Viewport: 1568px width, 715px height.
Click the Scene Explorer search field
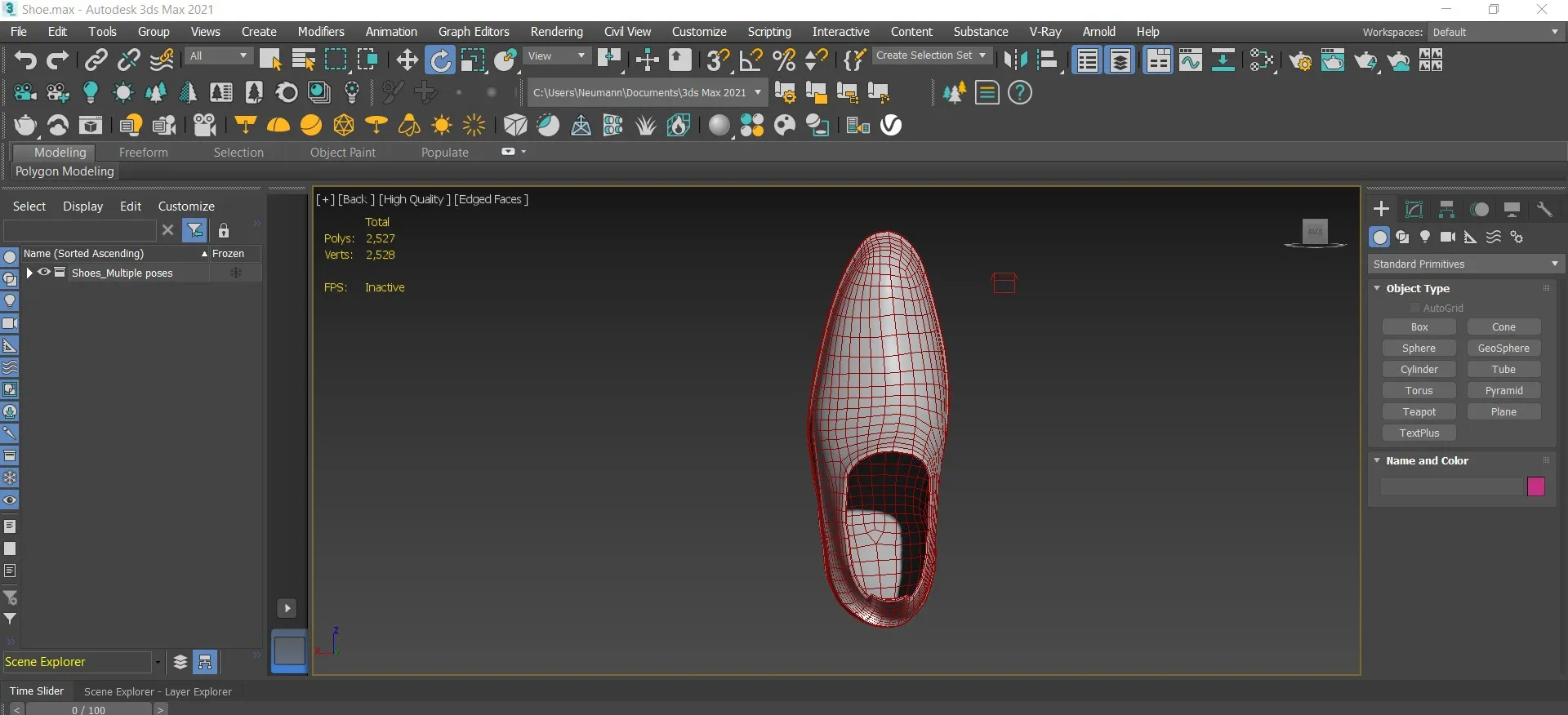[79, 230]
